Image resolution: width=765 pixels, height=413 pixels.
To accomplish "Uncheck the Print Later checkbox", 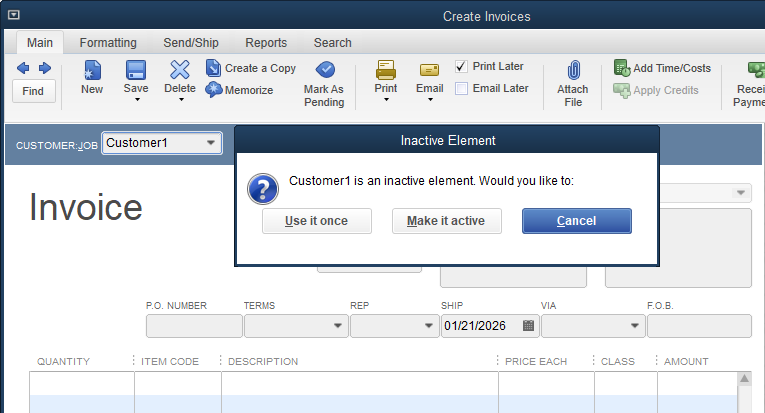I will (x=461, y=67).
